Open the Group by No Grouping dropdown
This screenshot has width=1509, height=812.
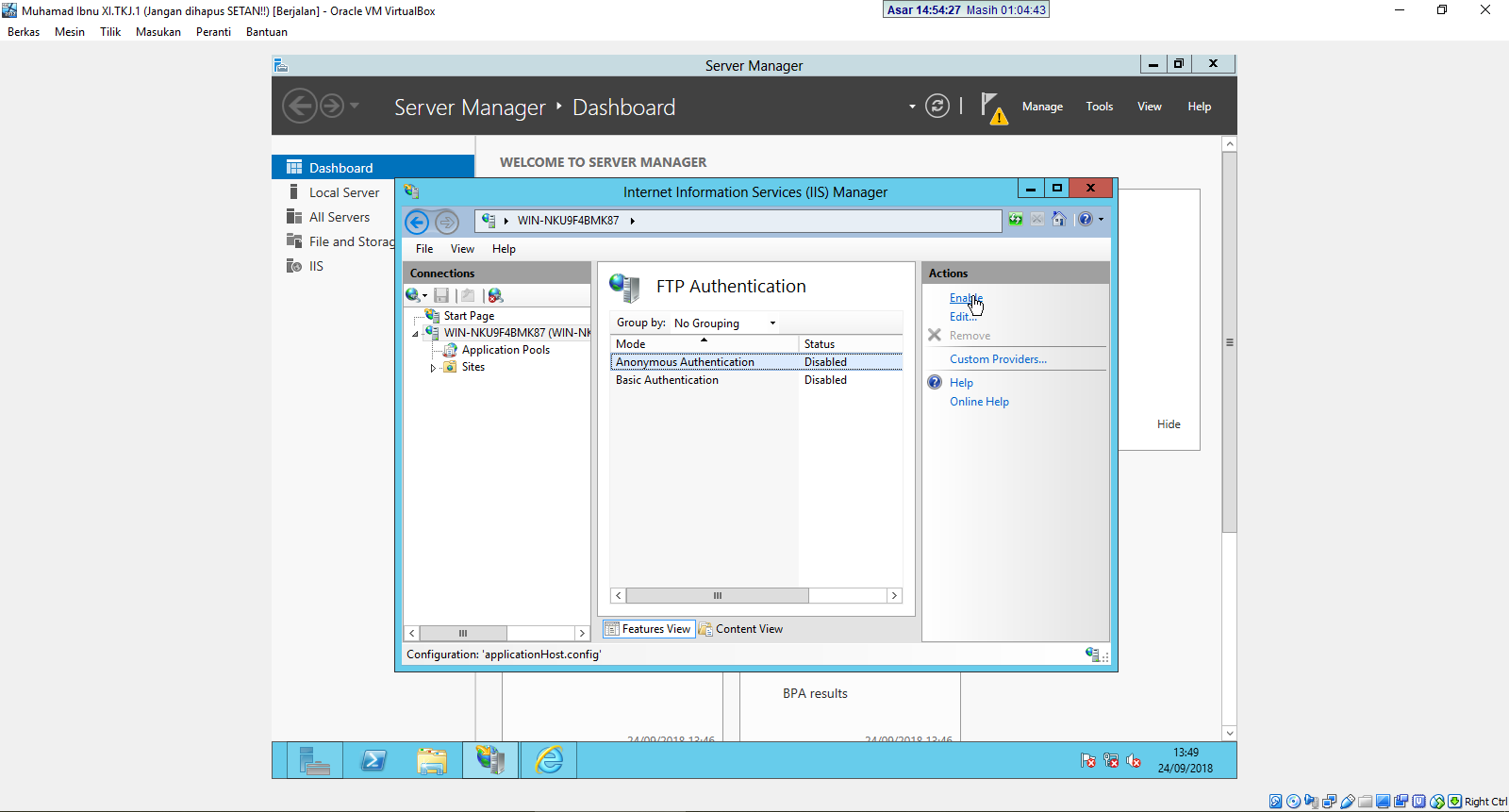[x=724, y=323]
